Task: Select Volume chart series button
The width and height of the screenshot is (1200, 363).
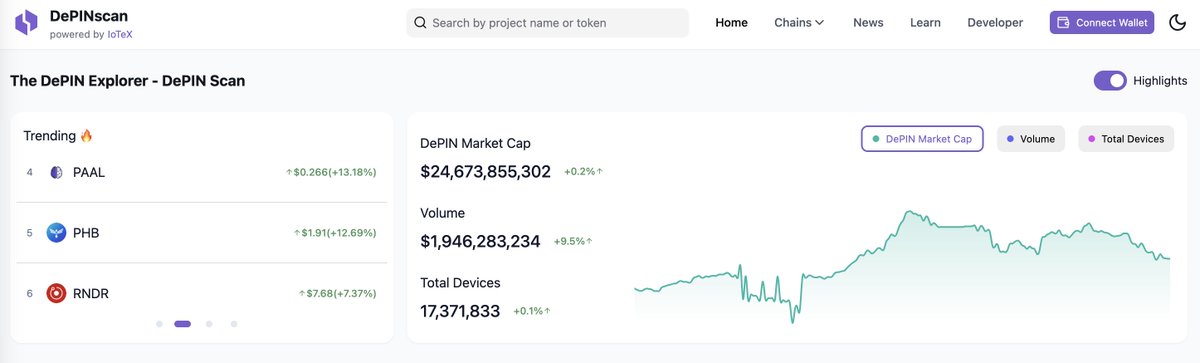Action: click(x=1031, y=139)
